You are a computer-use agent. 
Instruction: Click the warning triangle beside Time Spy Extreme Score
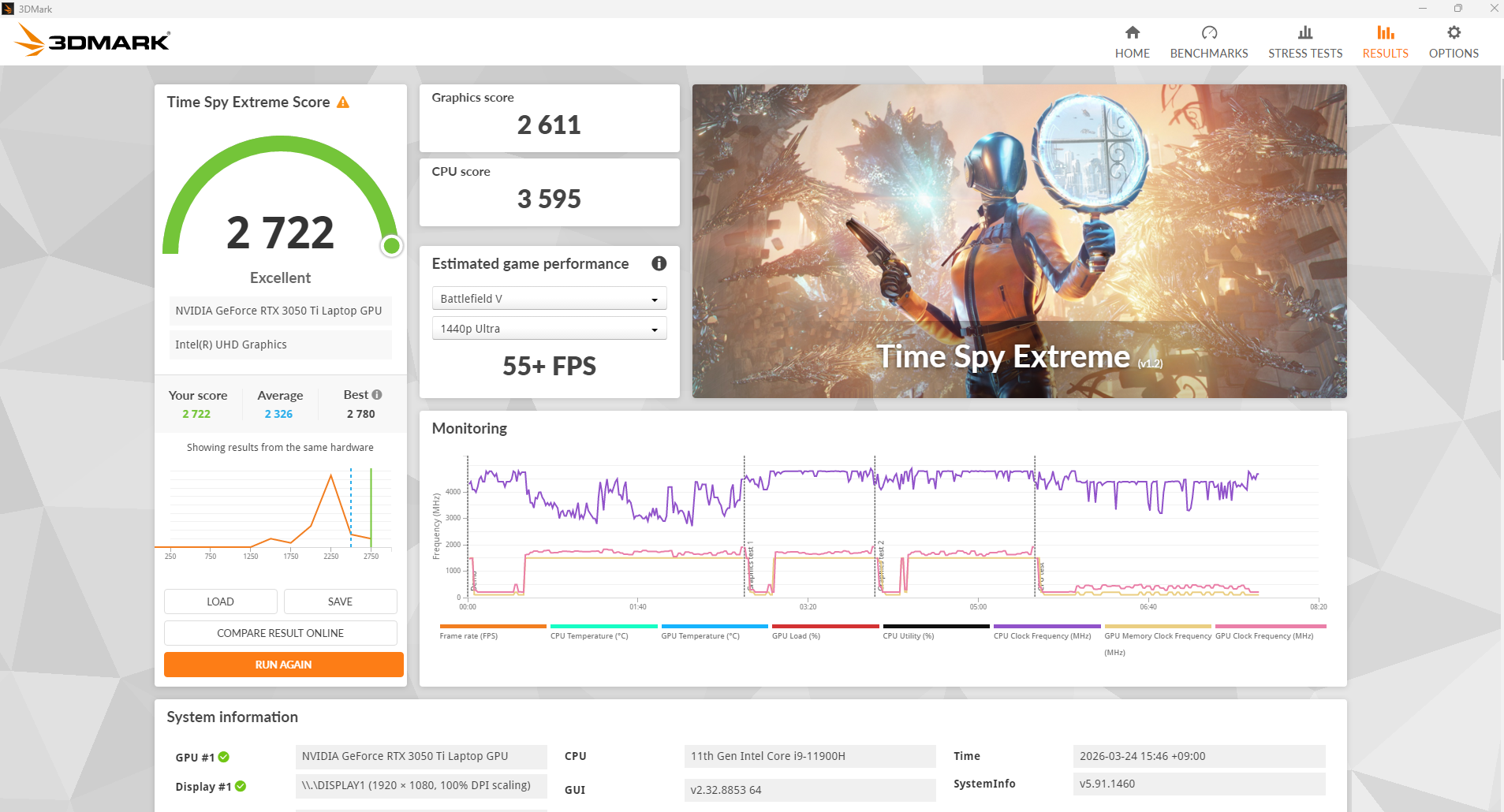(343, 102)
